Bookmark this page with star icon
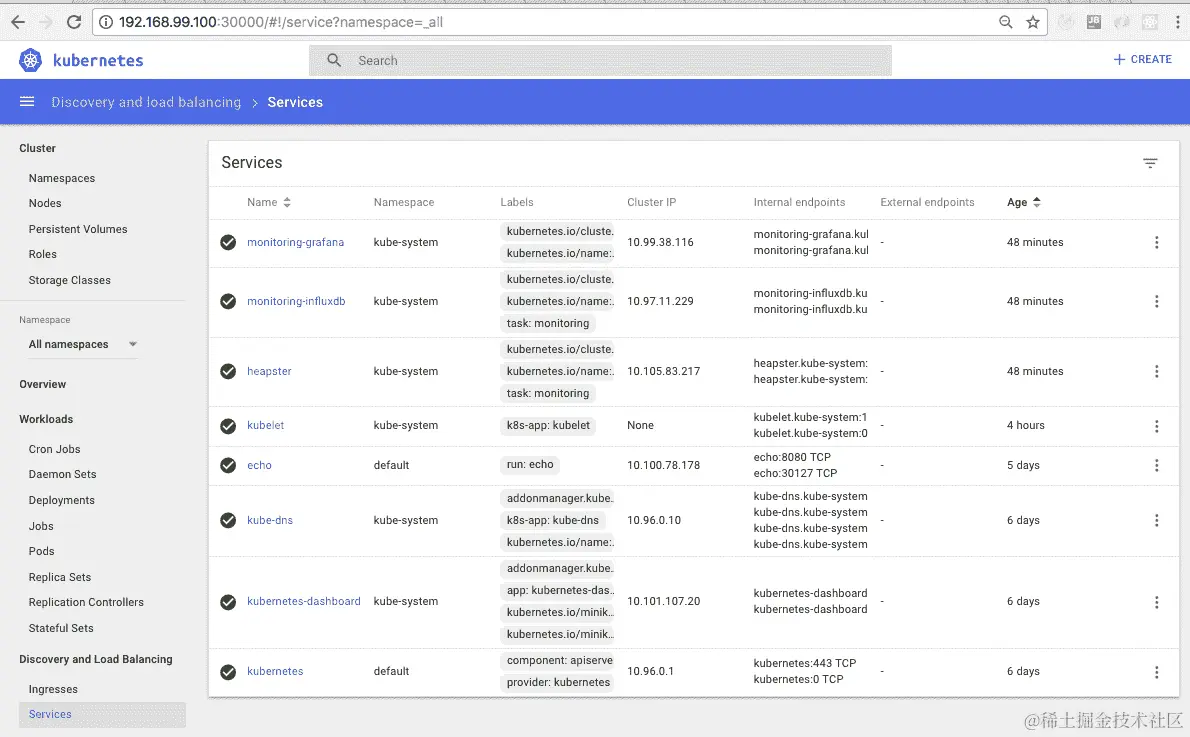 pyautogui.click(x=1032, y=22)
